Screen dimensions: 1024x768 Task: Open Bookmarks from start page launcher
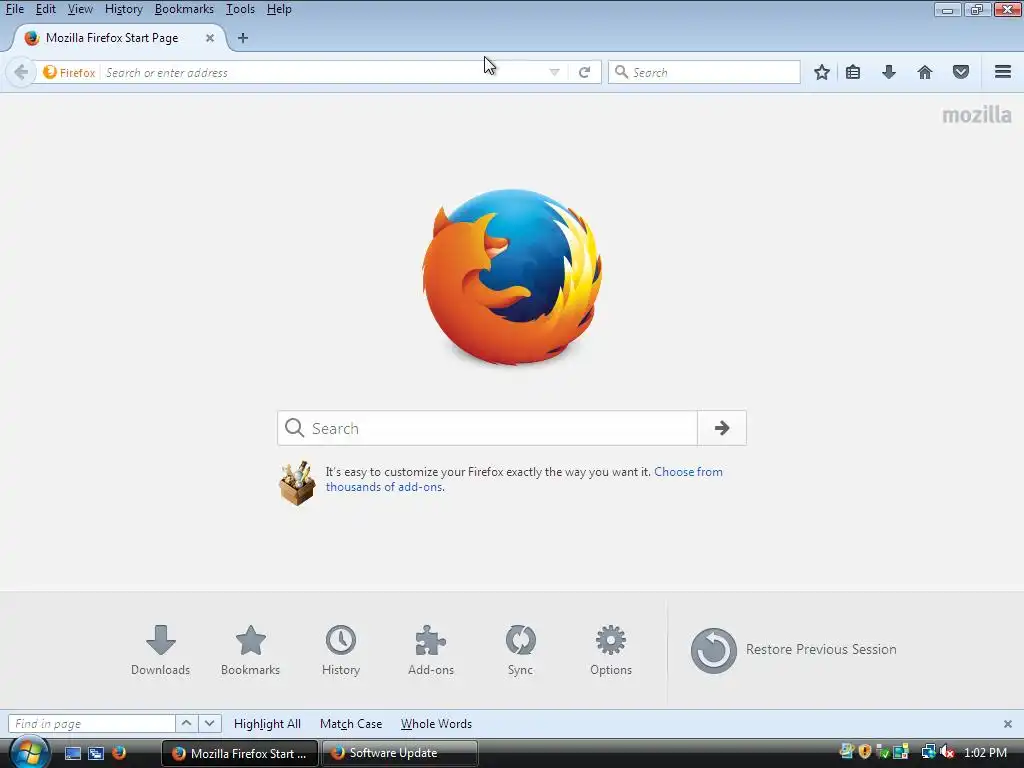(x=251, y=650)
